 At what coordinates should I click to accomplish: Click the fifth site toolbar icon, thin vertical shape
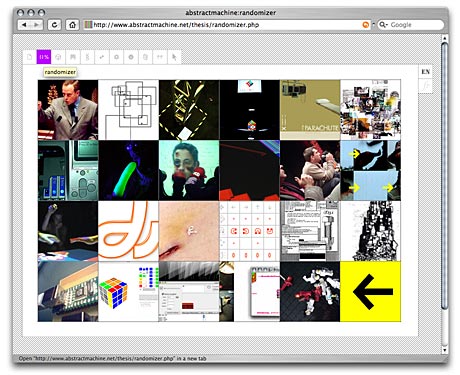tap(87, 57)
